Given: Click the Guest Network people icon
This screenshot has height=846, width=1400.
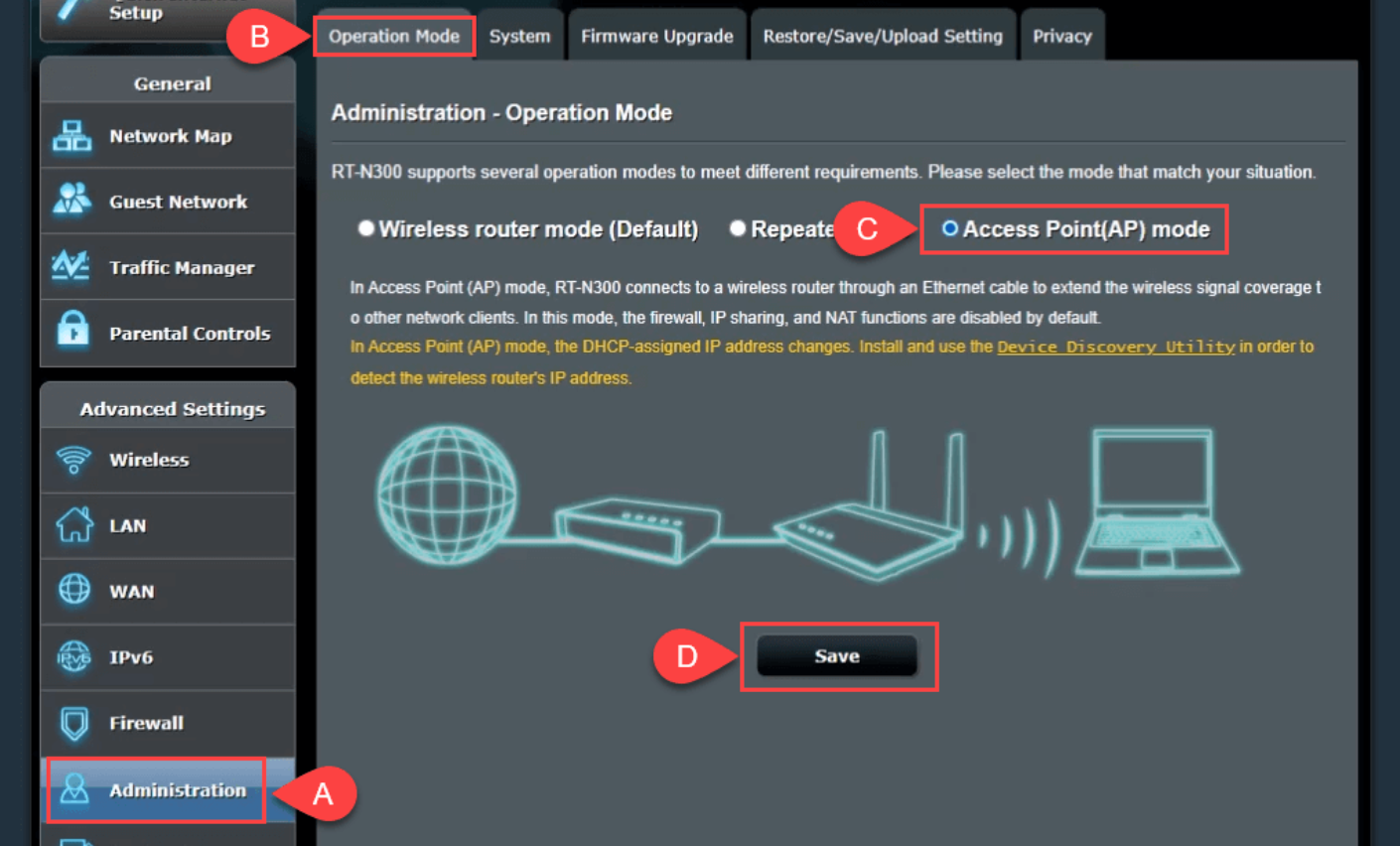Looking at the screenshot, I should coord(72,201).
